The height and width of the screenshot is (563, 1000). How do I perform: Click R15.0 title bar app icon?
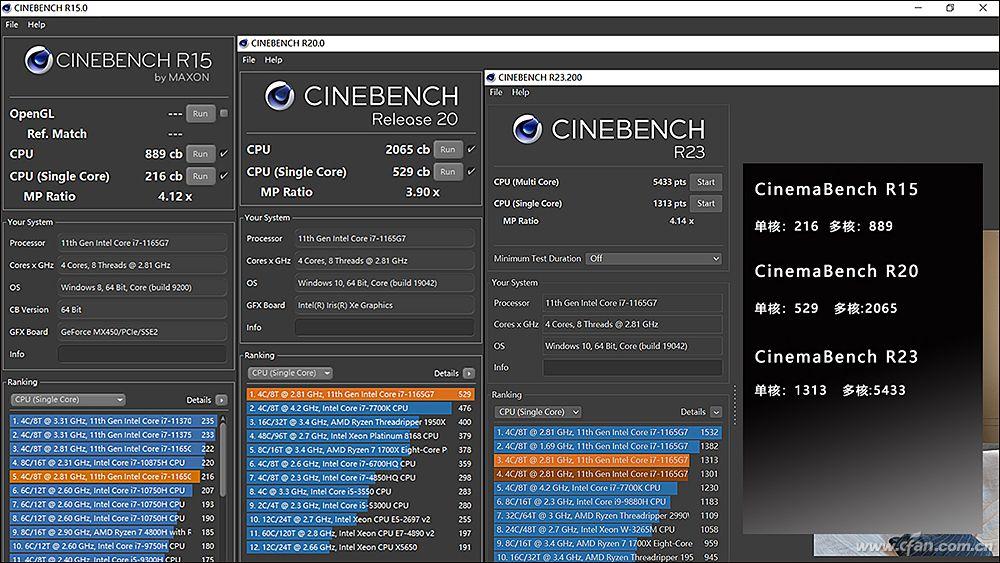(6, 8)
